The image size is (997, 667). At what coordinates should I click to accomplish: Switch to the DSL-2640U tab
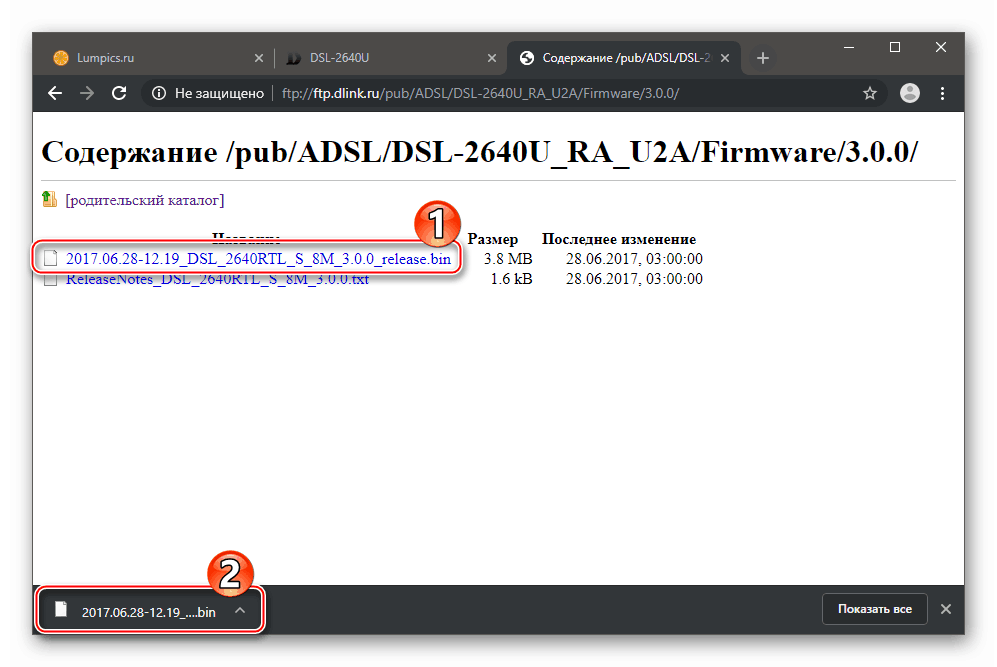pyautogui.click(x=390, y=58)
